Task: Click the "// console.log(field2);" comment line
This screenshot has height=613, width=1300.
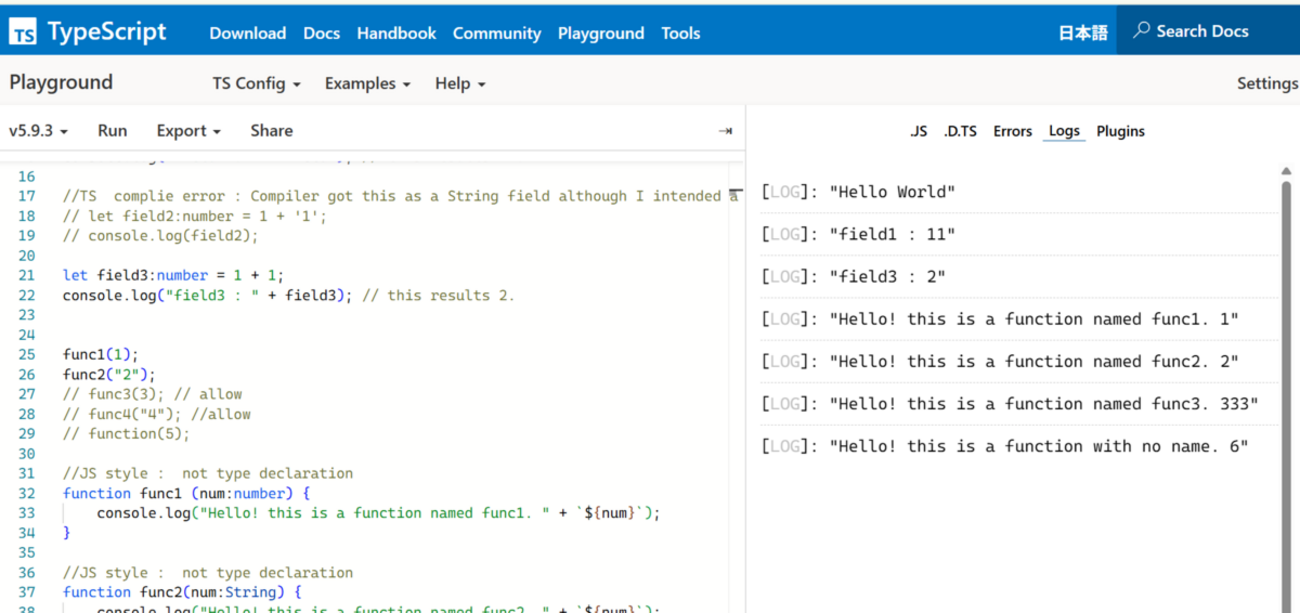Action: (x=160, y=236)
